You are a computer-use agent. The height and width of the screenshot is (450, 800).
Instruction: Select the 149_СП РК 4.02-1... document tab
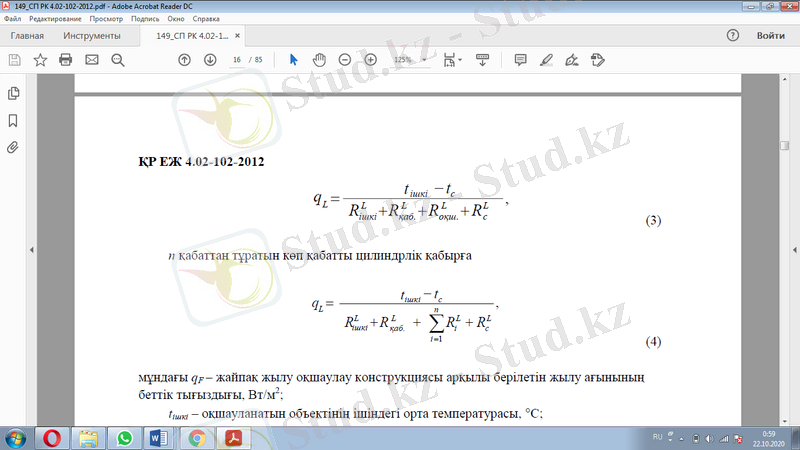(192, 36)
